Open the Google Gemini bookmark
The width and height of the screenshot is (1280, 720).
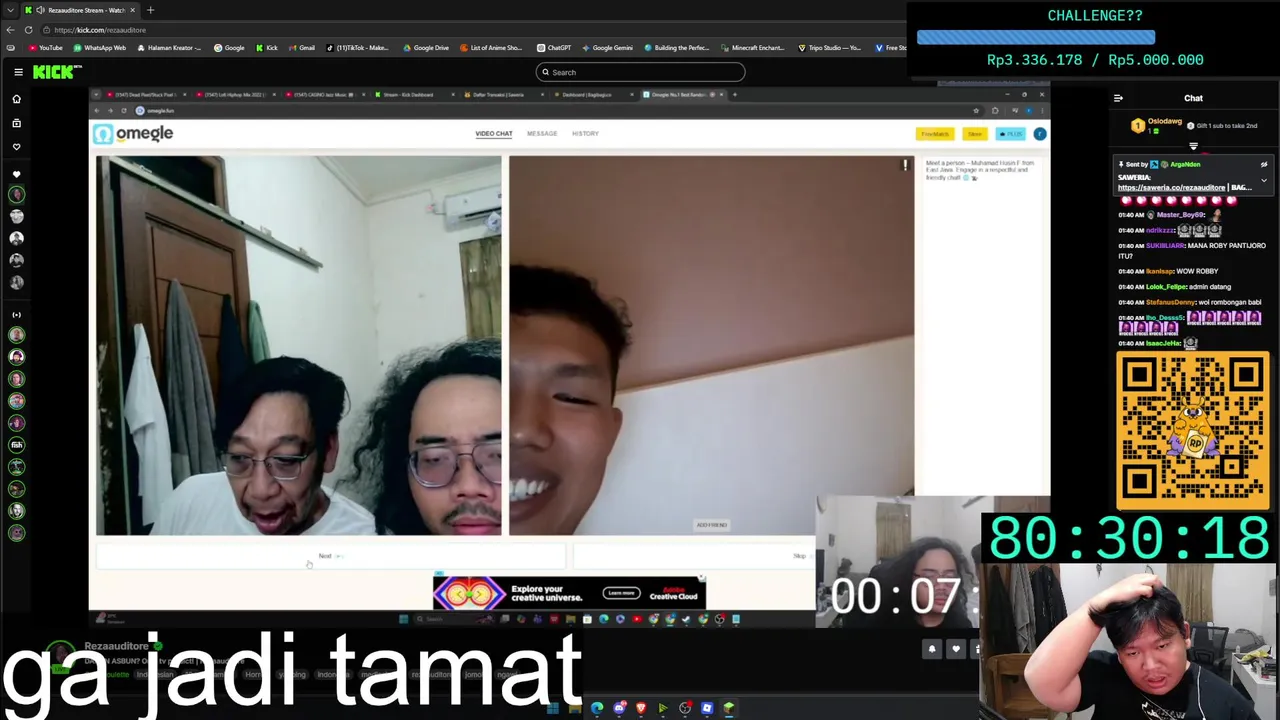point(607,48)
